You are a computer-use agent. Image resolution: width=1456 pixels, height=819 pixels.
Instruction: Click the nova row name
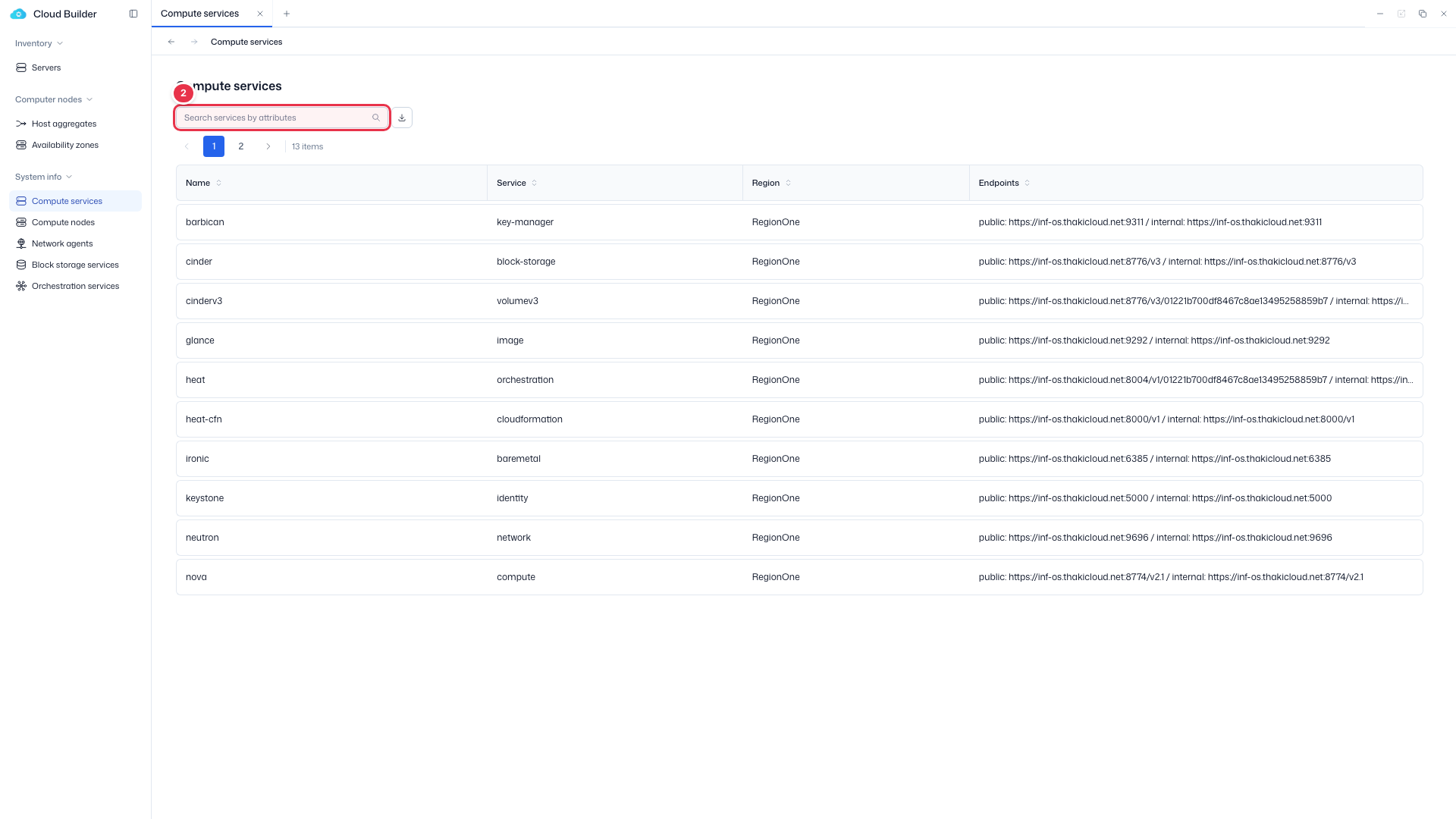tap(196, 577)
